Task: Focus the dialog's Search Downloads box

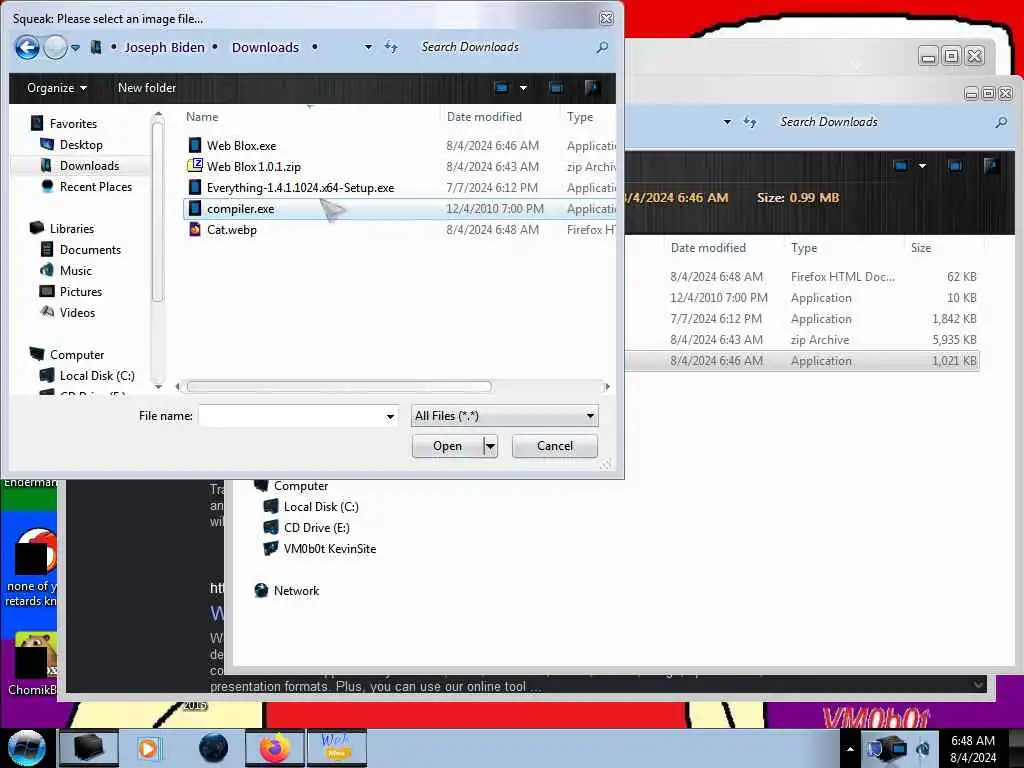Action: point(503,47)
